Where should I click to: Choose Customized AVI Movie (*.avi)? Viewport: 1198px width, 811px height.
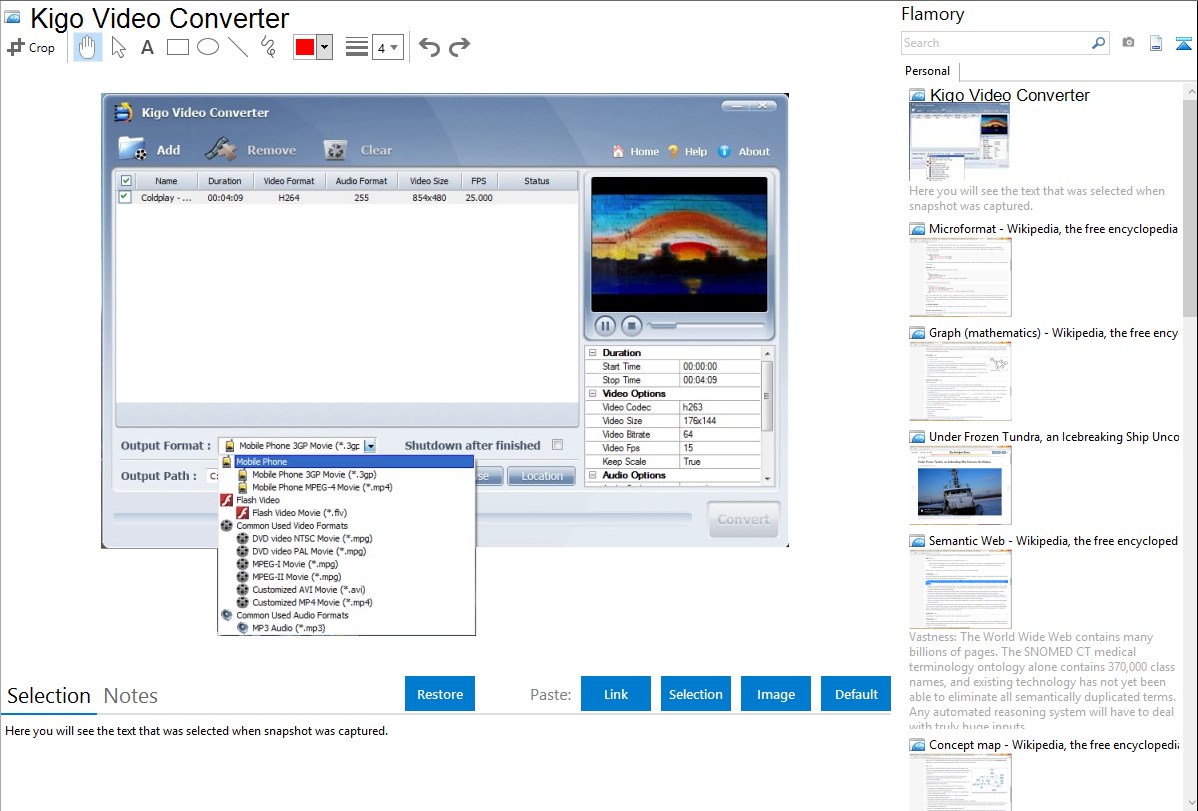(x=309, y=589)
